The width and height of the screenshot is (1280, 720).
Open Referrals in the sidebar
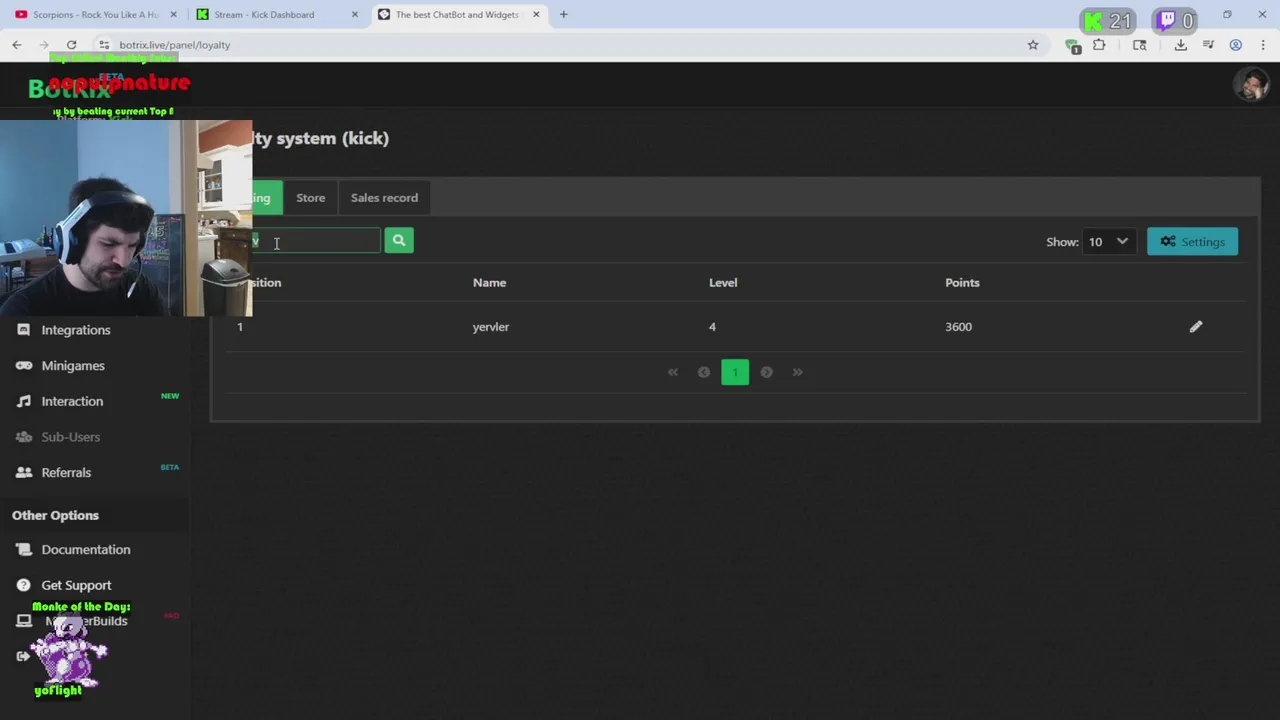point(66,473)
